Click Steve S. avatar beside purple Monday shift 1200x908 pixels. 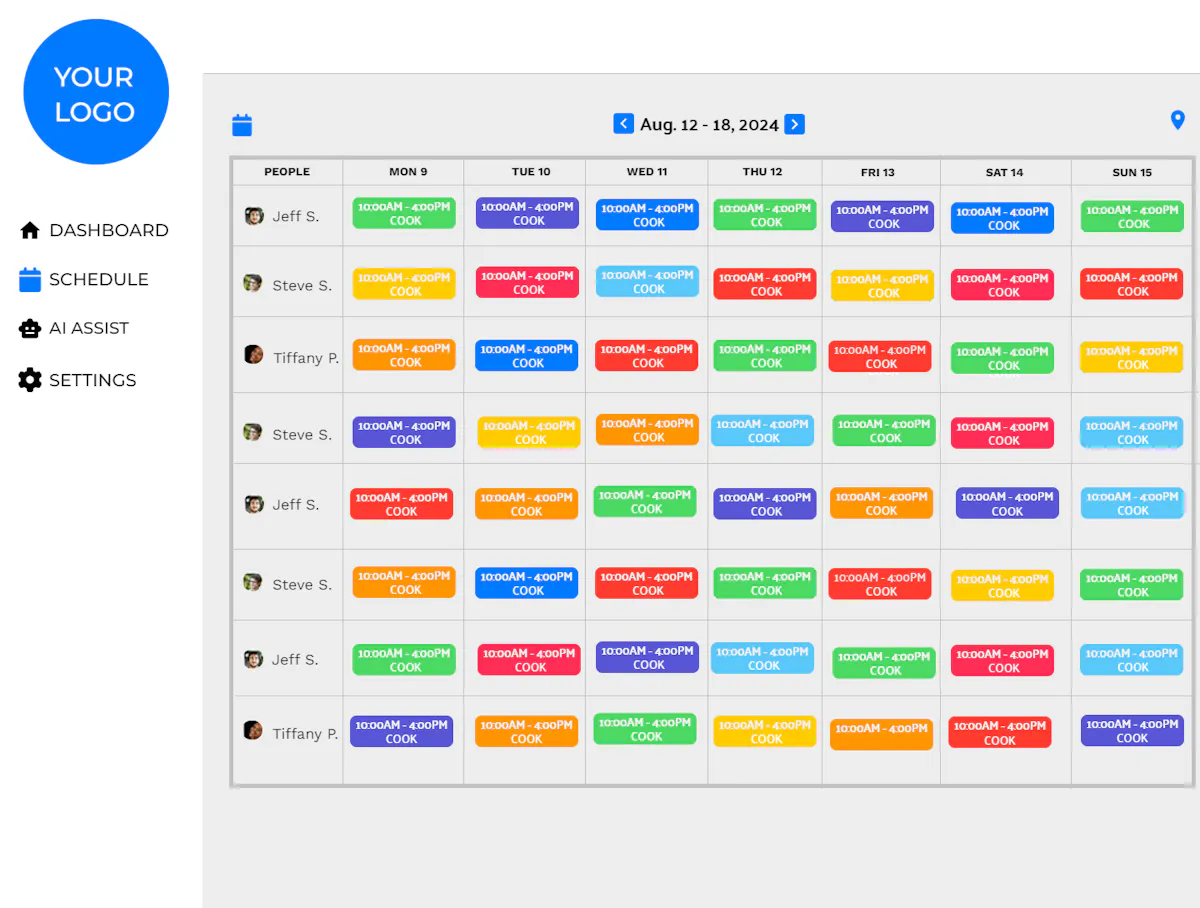click(253, 433)
